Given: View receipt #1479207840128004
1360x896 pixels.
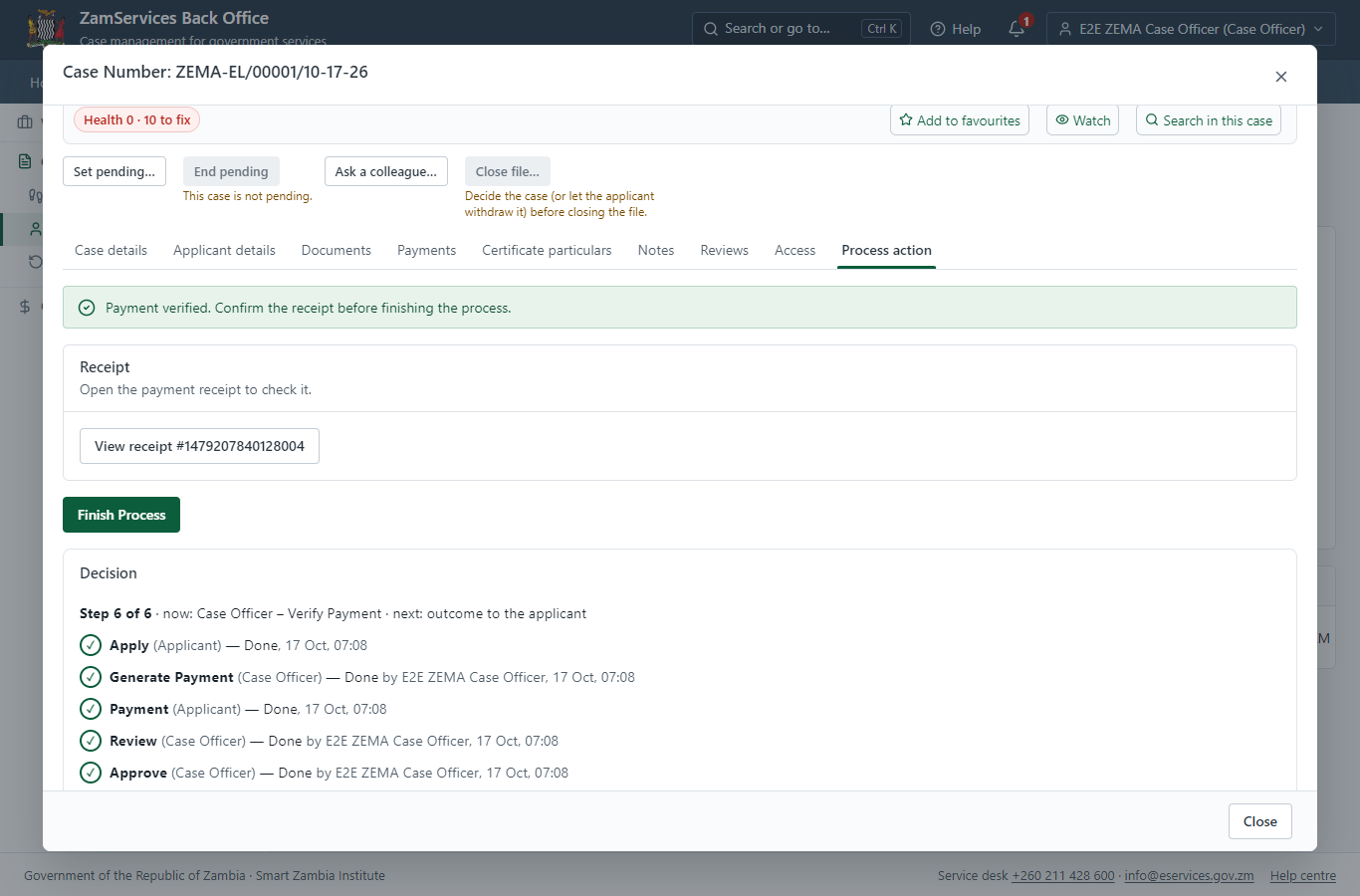Looking at the screenshot, I should [x=199, y=446].
